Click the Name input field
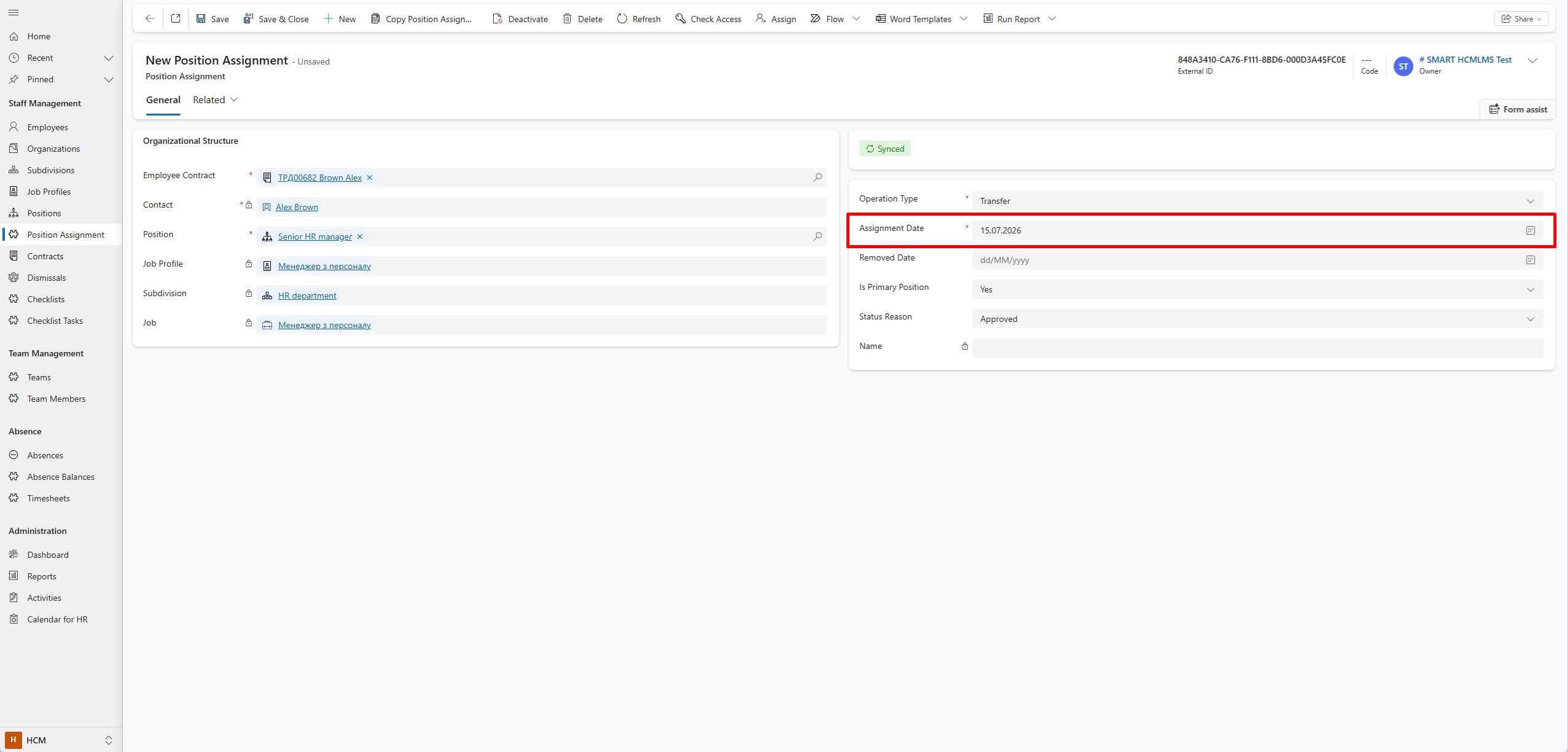The width and height of the screenshot is (1568, 752). tap(1257, 348)
